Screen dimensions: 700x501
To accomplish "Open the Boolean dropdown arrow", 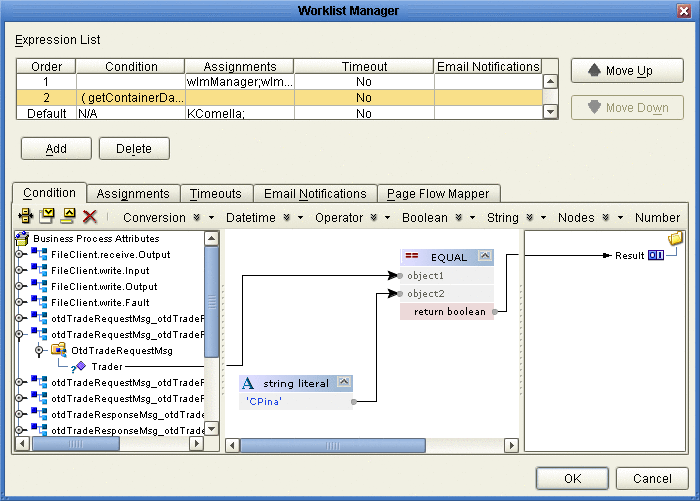I will click(472, 218).
